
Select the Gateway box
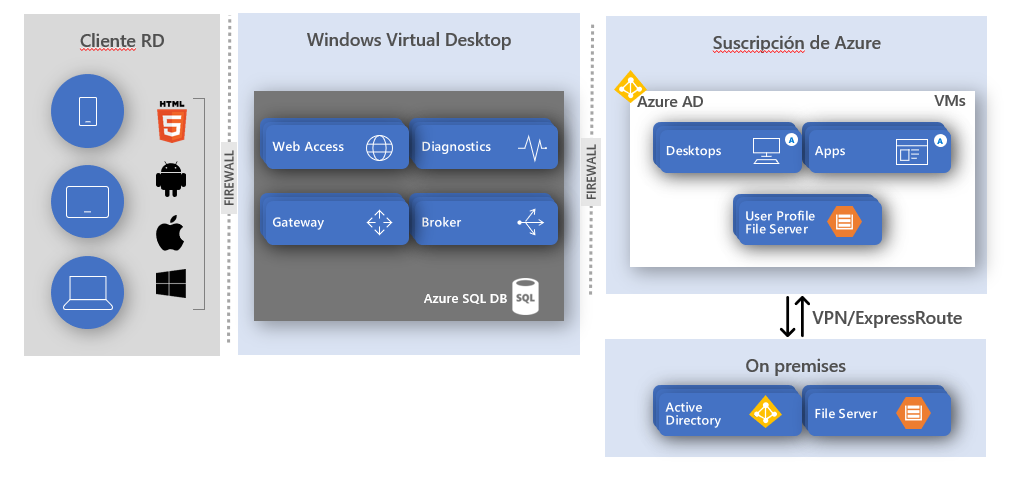point(335,220)
